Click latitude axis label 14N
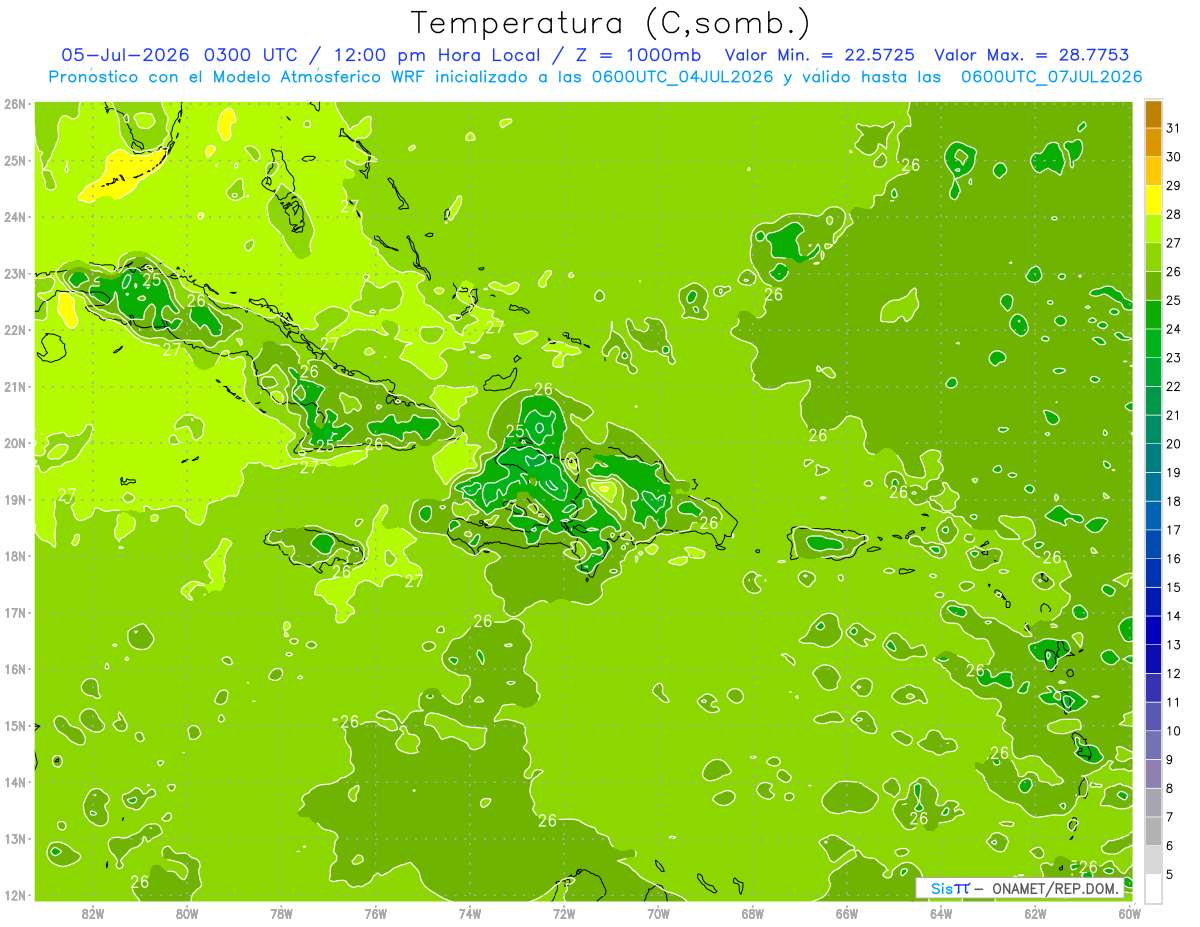Viewport: 1200px width, 927px height. (x=15, y=782)
